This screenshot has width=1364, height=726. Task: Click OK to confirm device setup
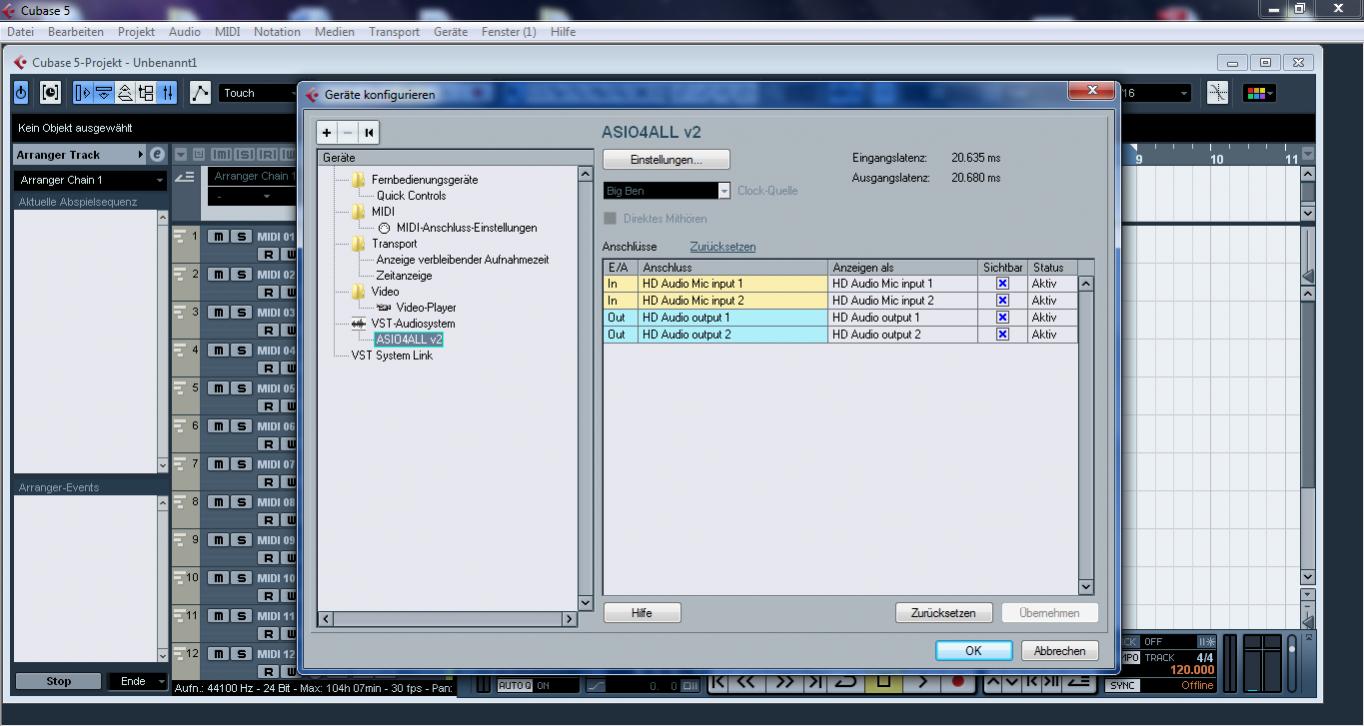tap(973, 650)
